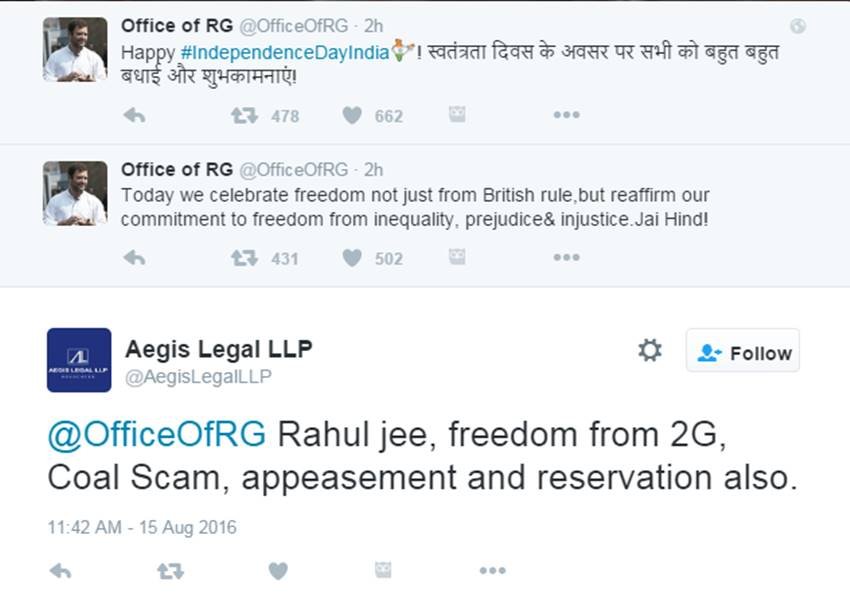Viewport: 850px width, 601px height.
Task: Open more options on the second tweet
Action: [567, 259]
